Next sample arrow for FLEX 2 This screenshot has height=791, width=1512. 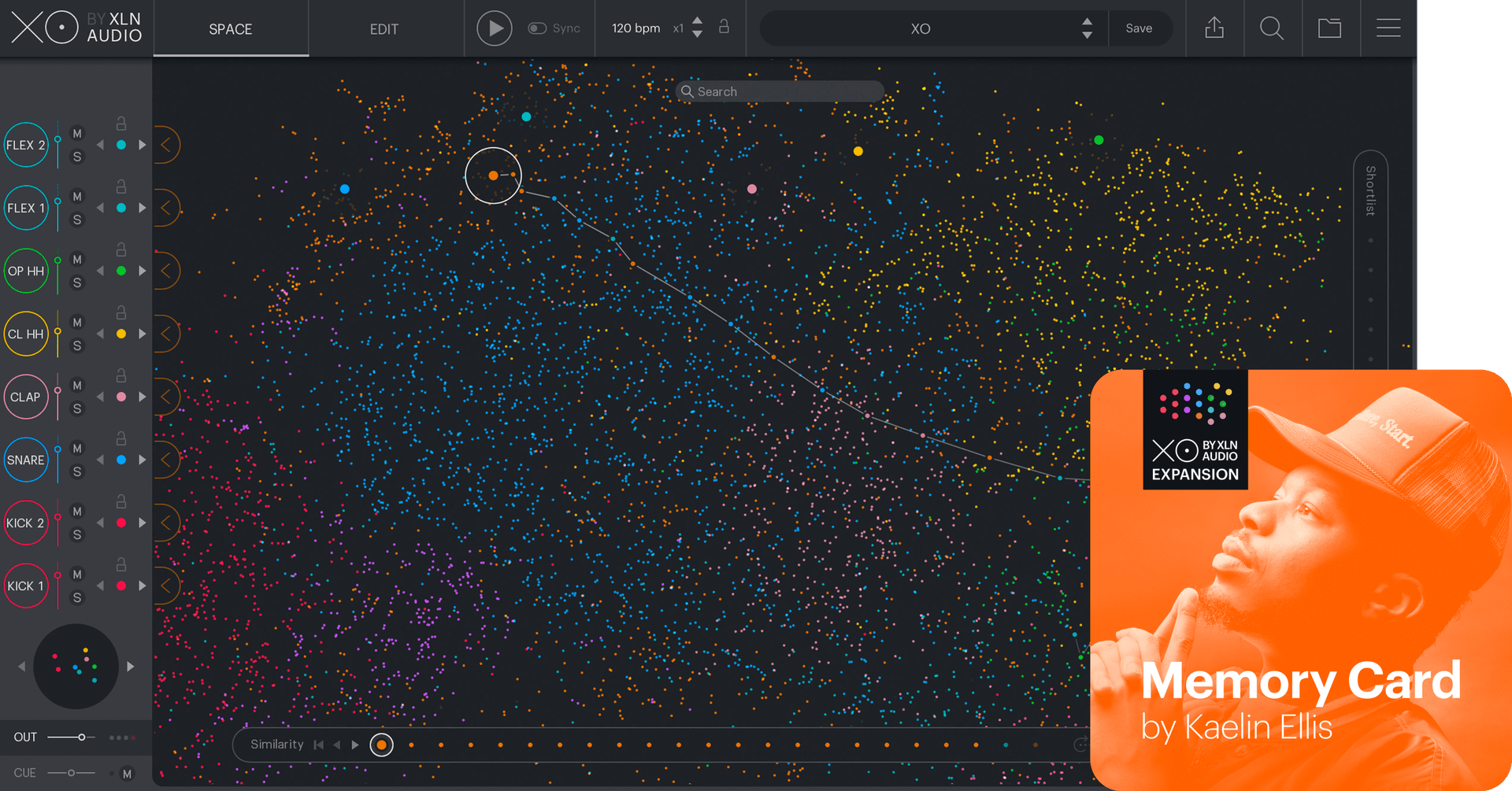coord(143,145)
